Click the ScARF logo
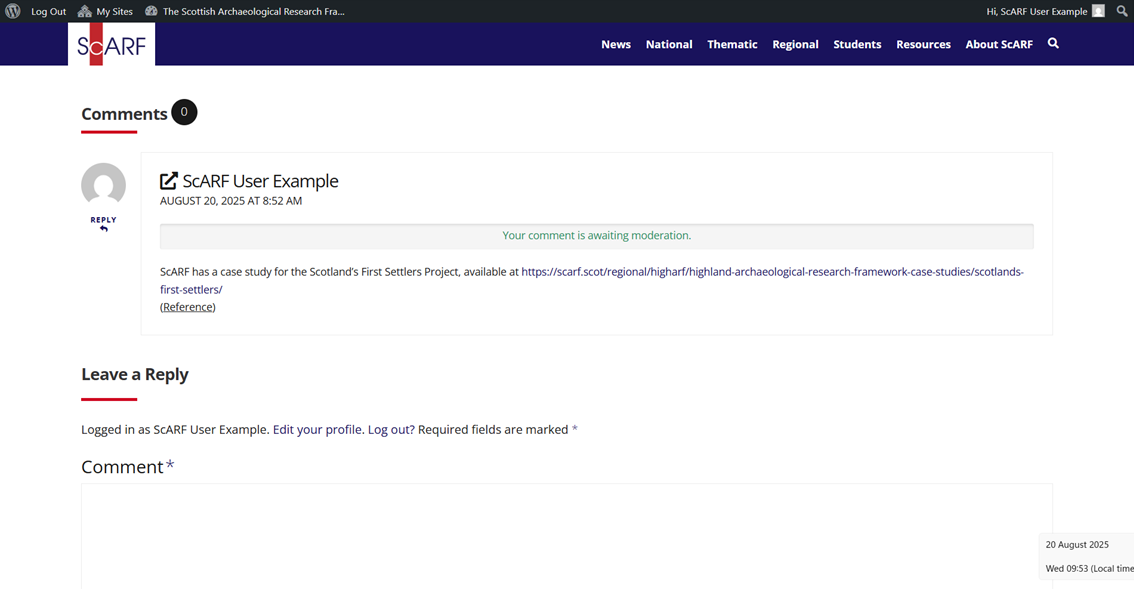The image size is (1134, 589). pyautogui.click(x=111, y=44)
